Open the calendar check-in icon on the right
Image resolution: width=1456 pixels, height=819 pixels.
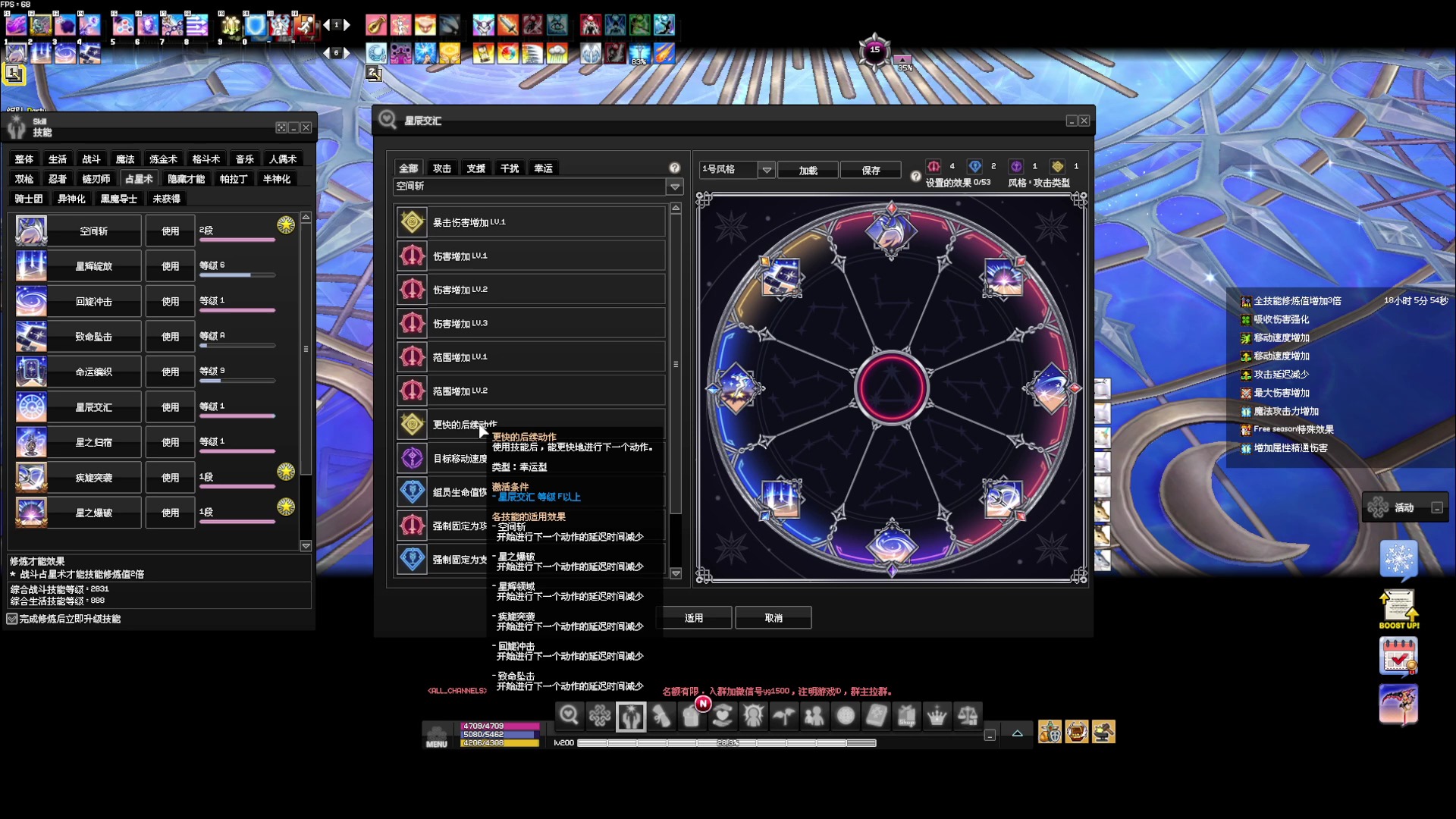[1398, 655]
